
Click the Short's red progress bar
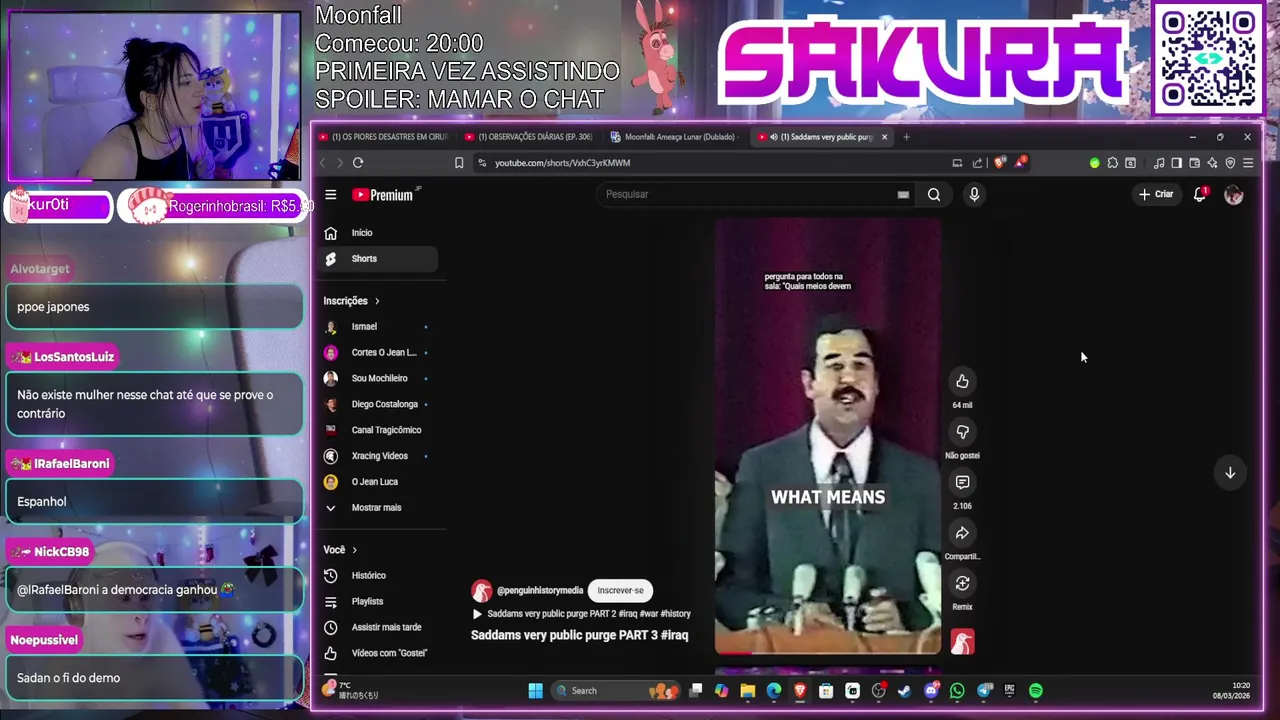coord(828,653)
